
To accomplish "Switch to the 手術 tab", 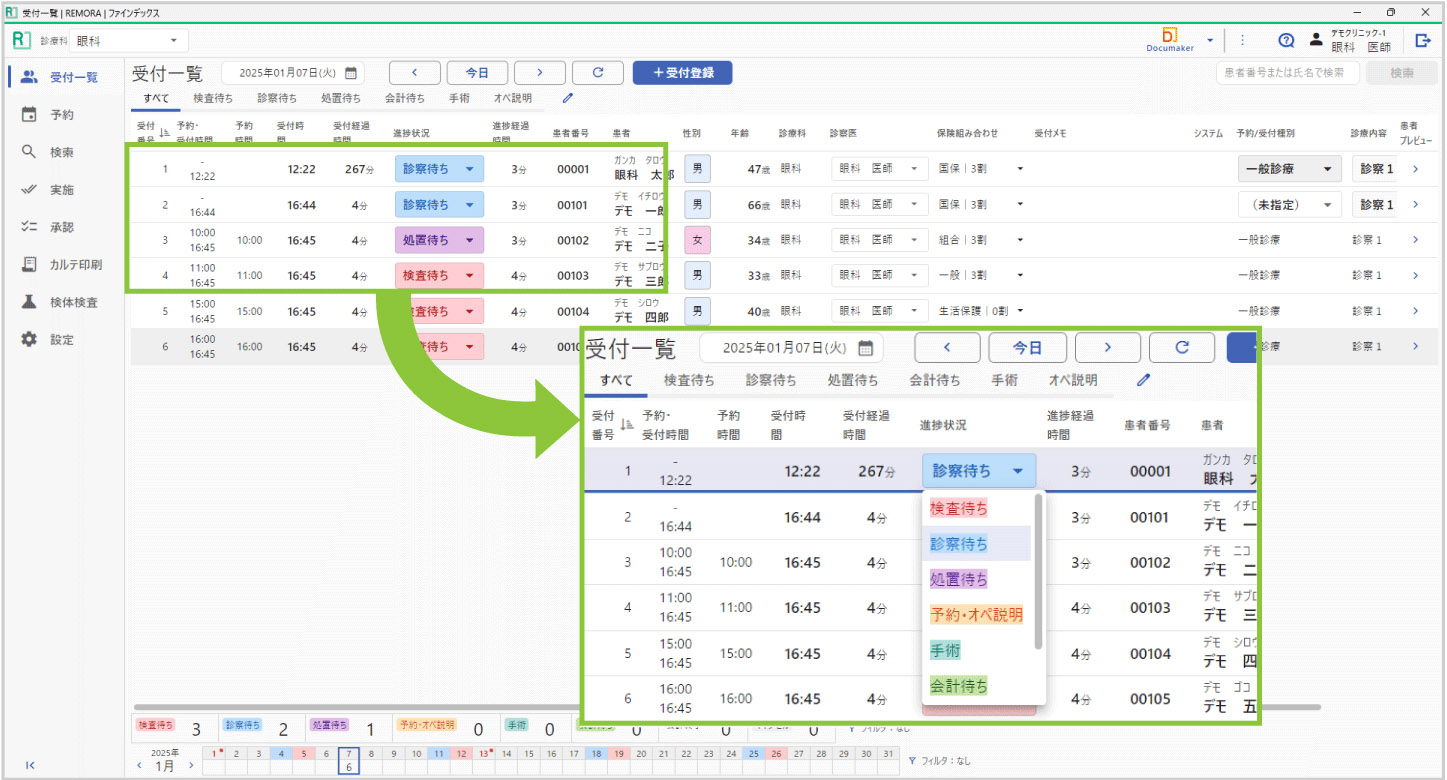I will (459, 98).
